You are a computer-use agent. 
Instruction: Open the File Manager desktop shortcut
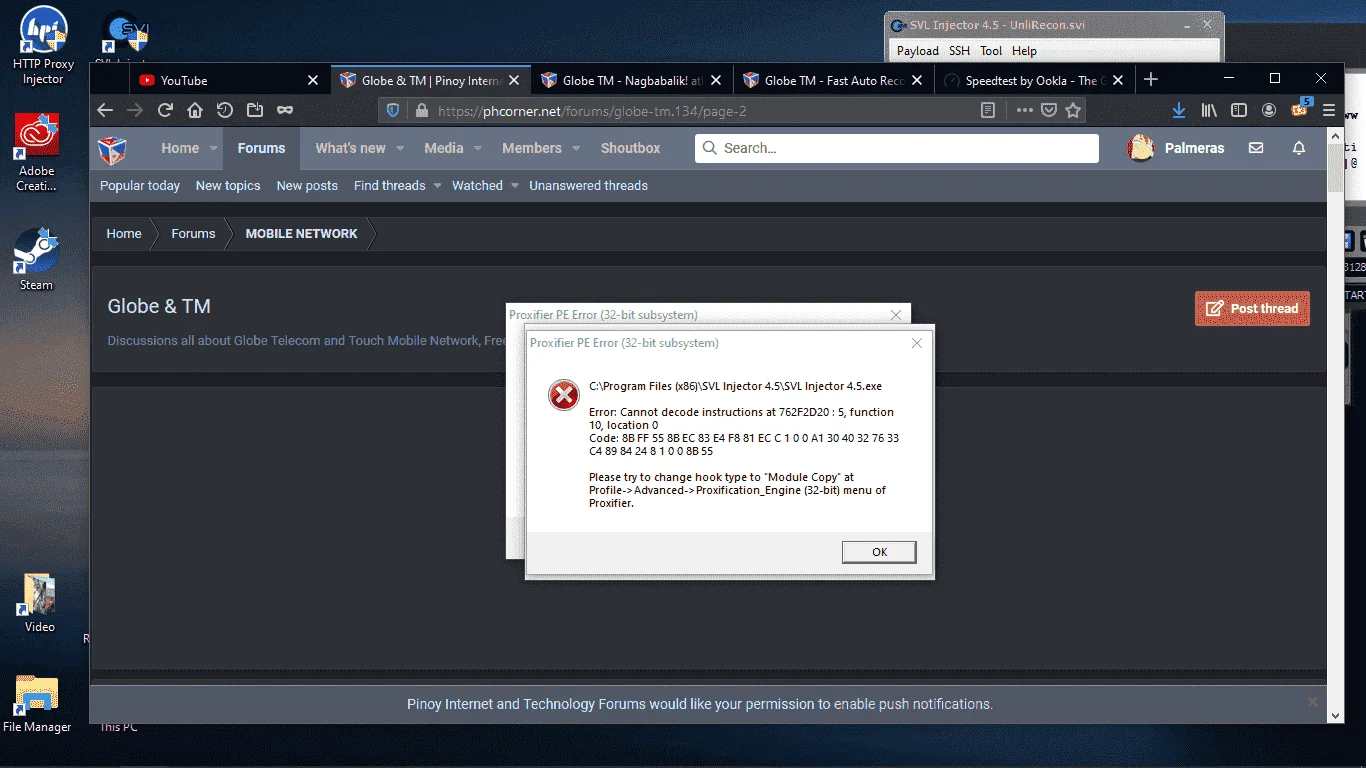click(x=37, y=705)
